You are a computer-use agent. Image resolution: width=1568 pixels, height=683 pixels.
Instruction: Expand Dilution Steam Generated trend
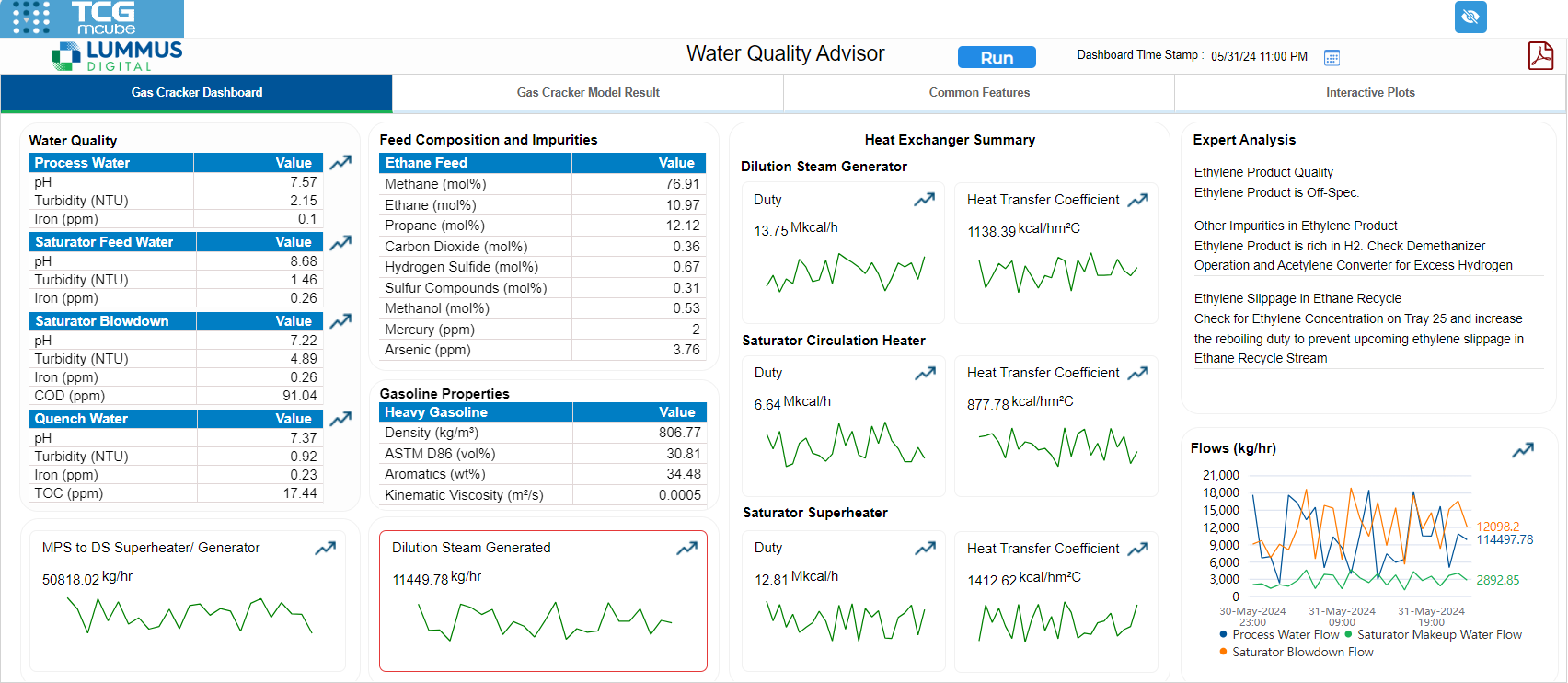(x=686, y=549)
